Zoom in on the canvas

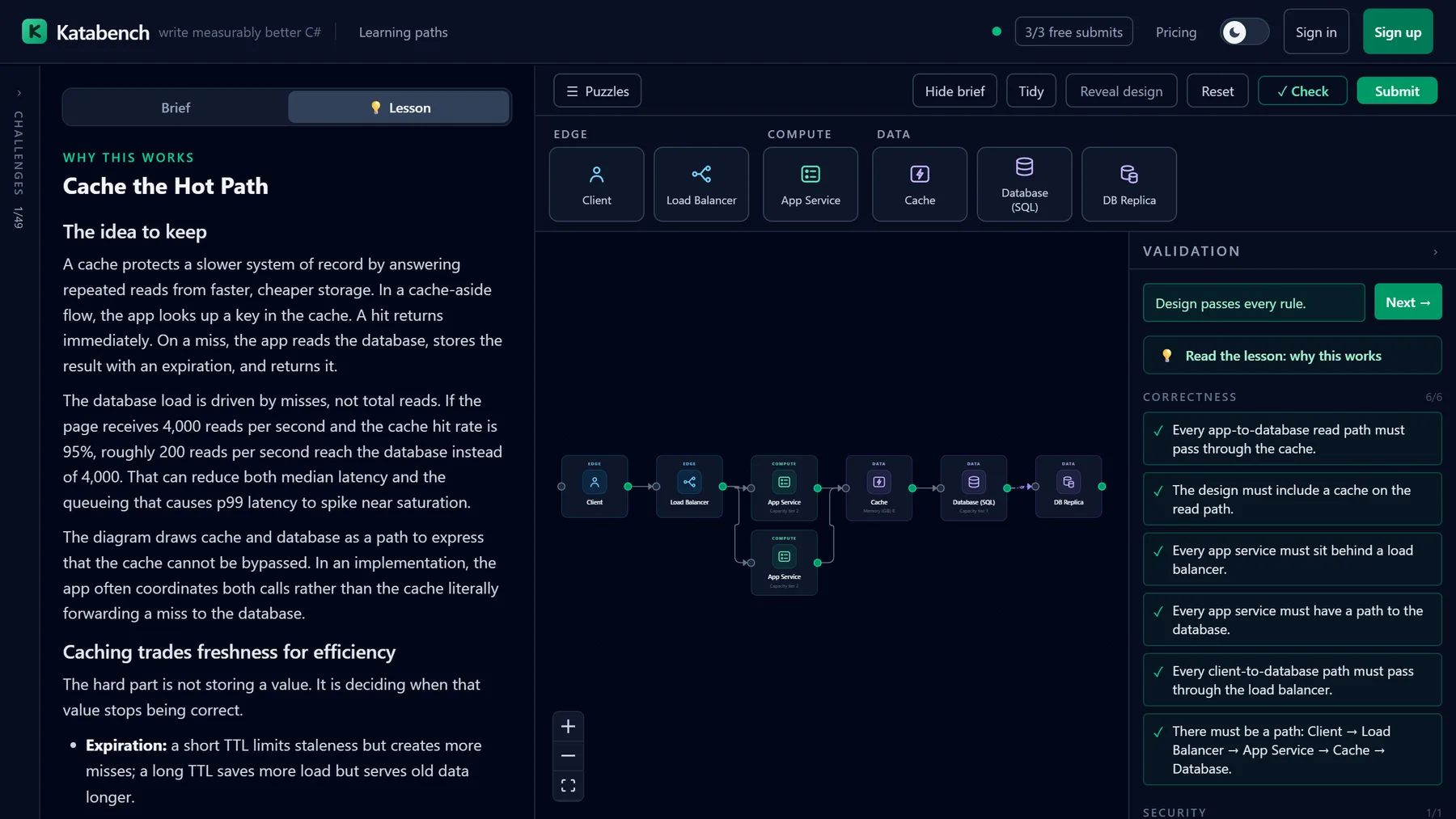pos(568,726)
